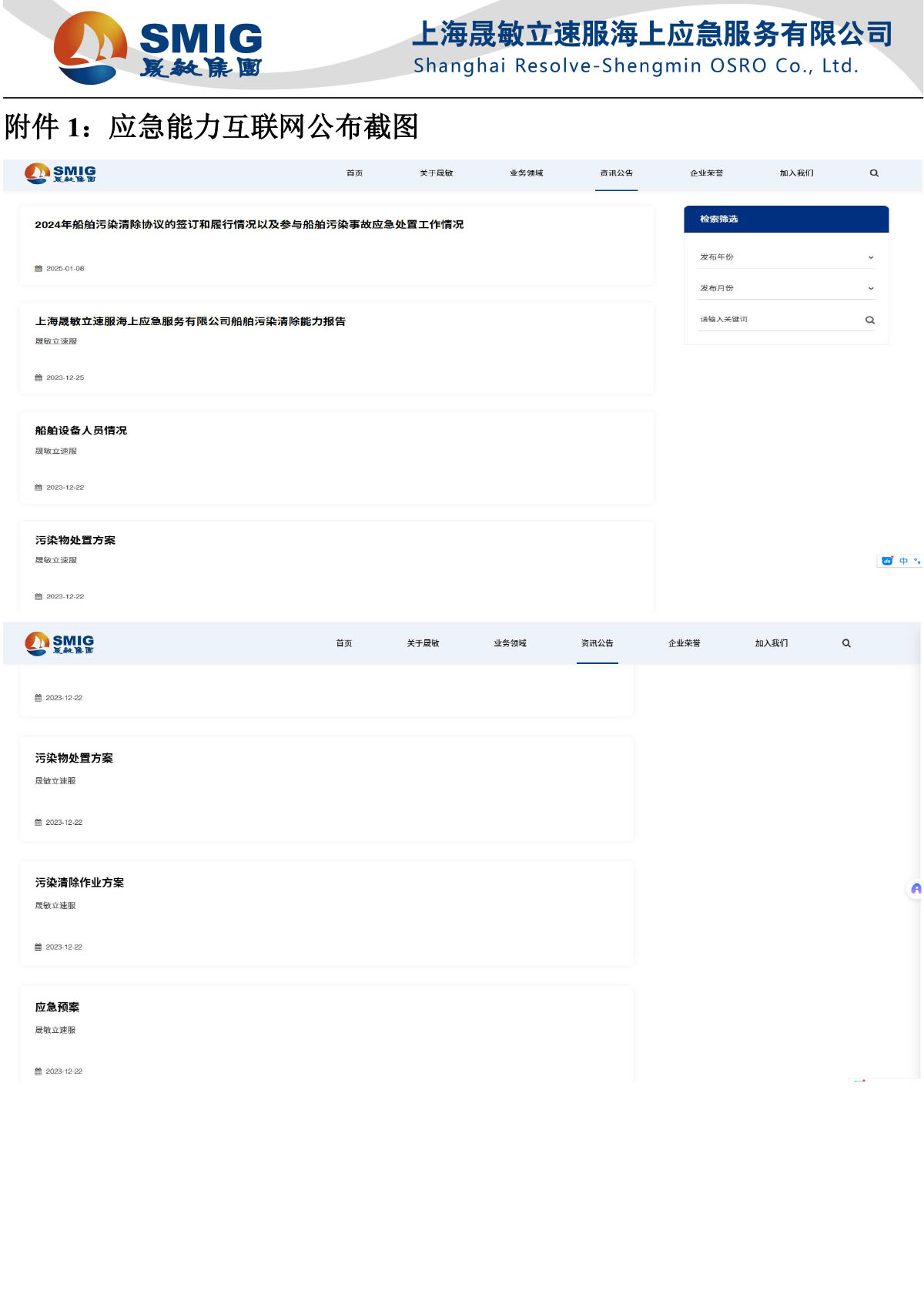The image size is (924, 1308).
Task: Open the 应急预案 article
Action: tap(57, 1007)
